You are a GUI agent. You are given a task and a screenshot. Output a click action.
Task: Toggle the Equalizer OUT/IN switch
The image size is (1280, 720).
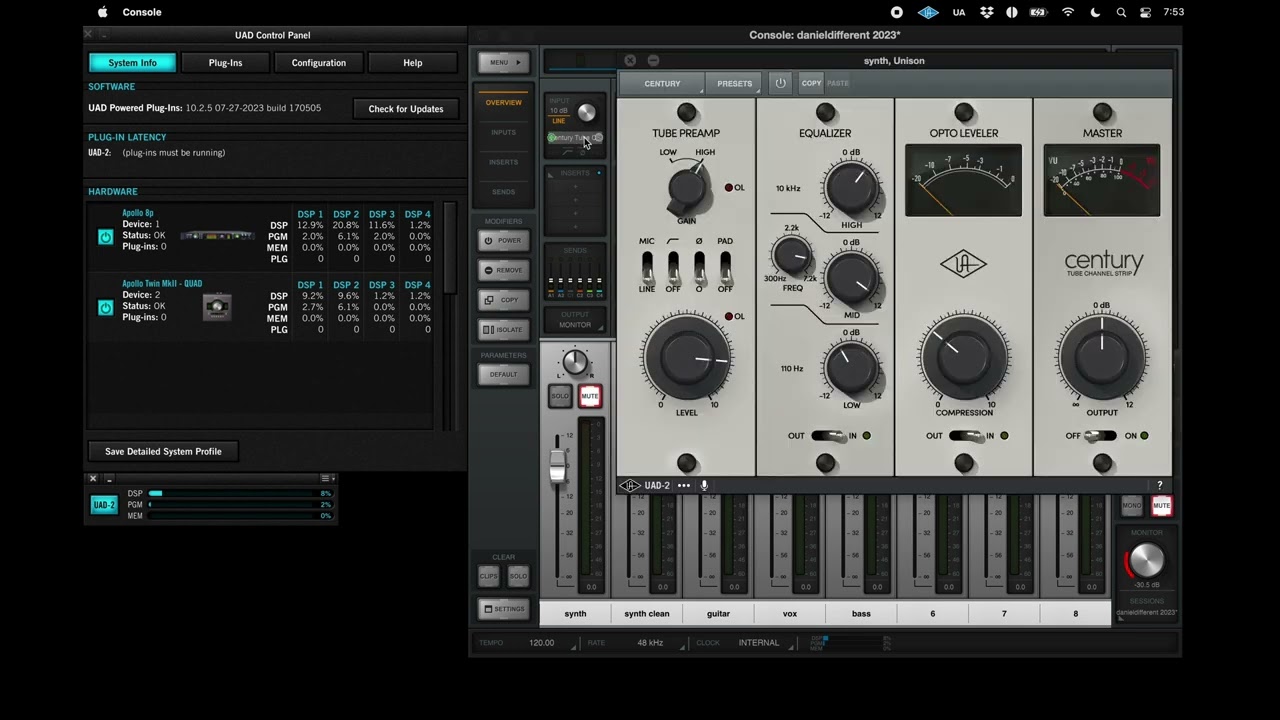(x=827, y=436)
